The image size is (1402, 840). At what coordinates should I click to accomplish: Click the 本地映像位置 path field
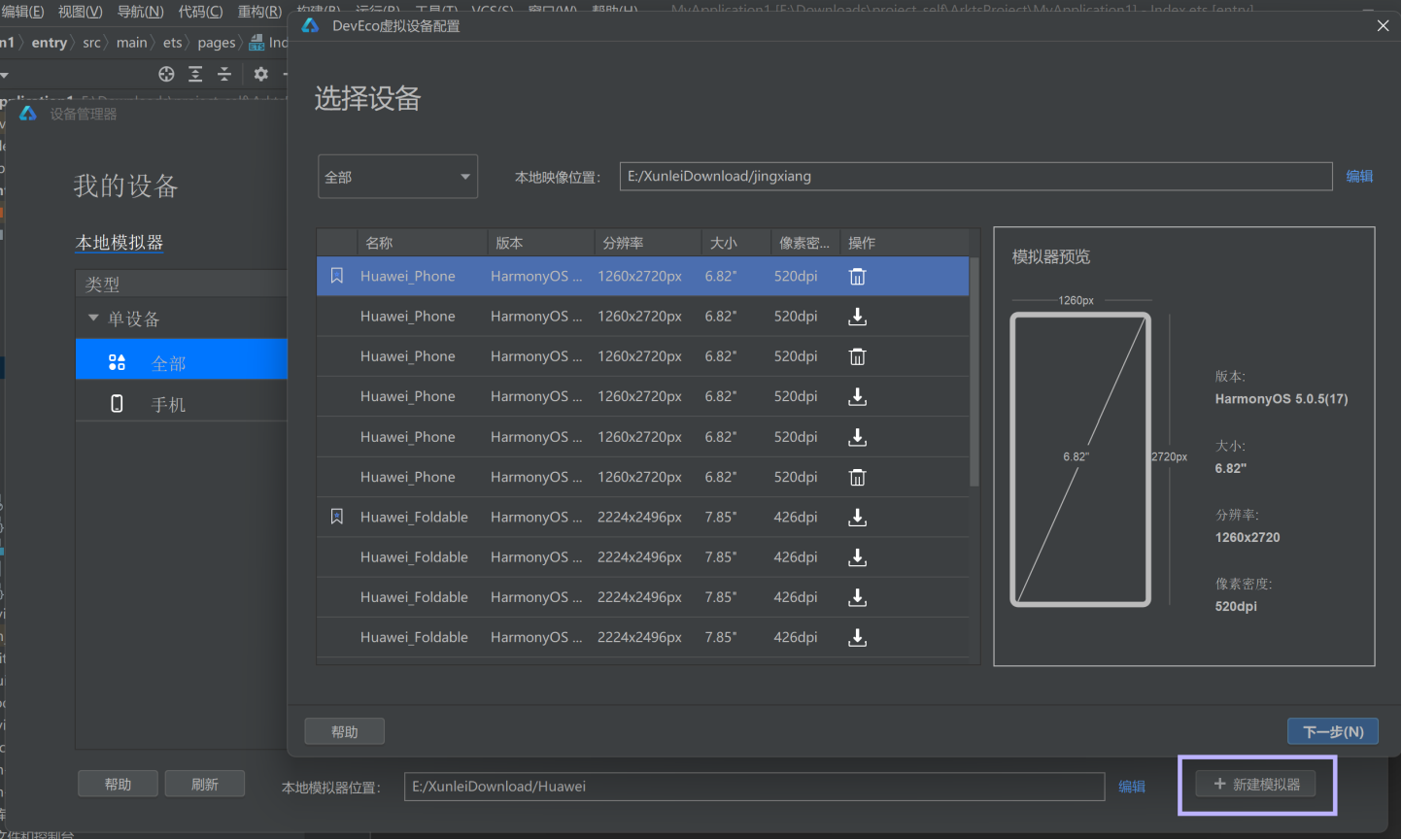[x=975, y=176]
